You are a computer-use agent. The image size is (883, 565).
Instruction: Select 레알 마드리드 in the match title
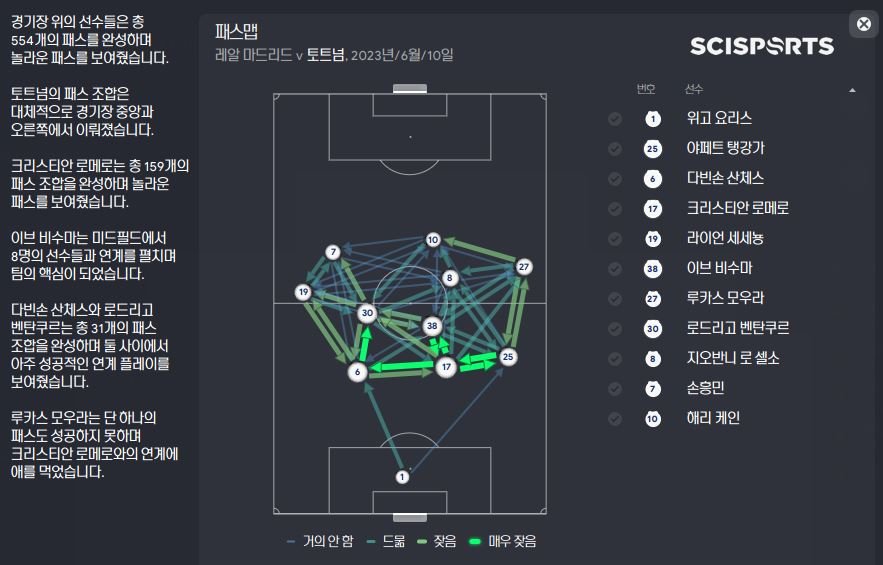pos(253,55)
